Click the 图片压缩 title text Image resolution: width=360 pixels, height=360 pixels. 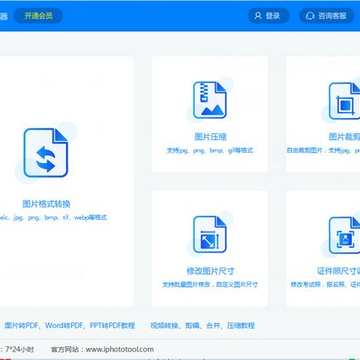[210, 137]
